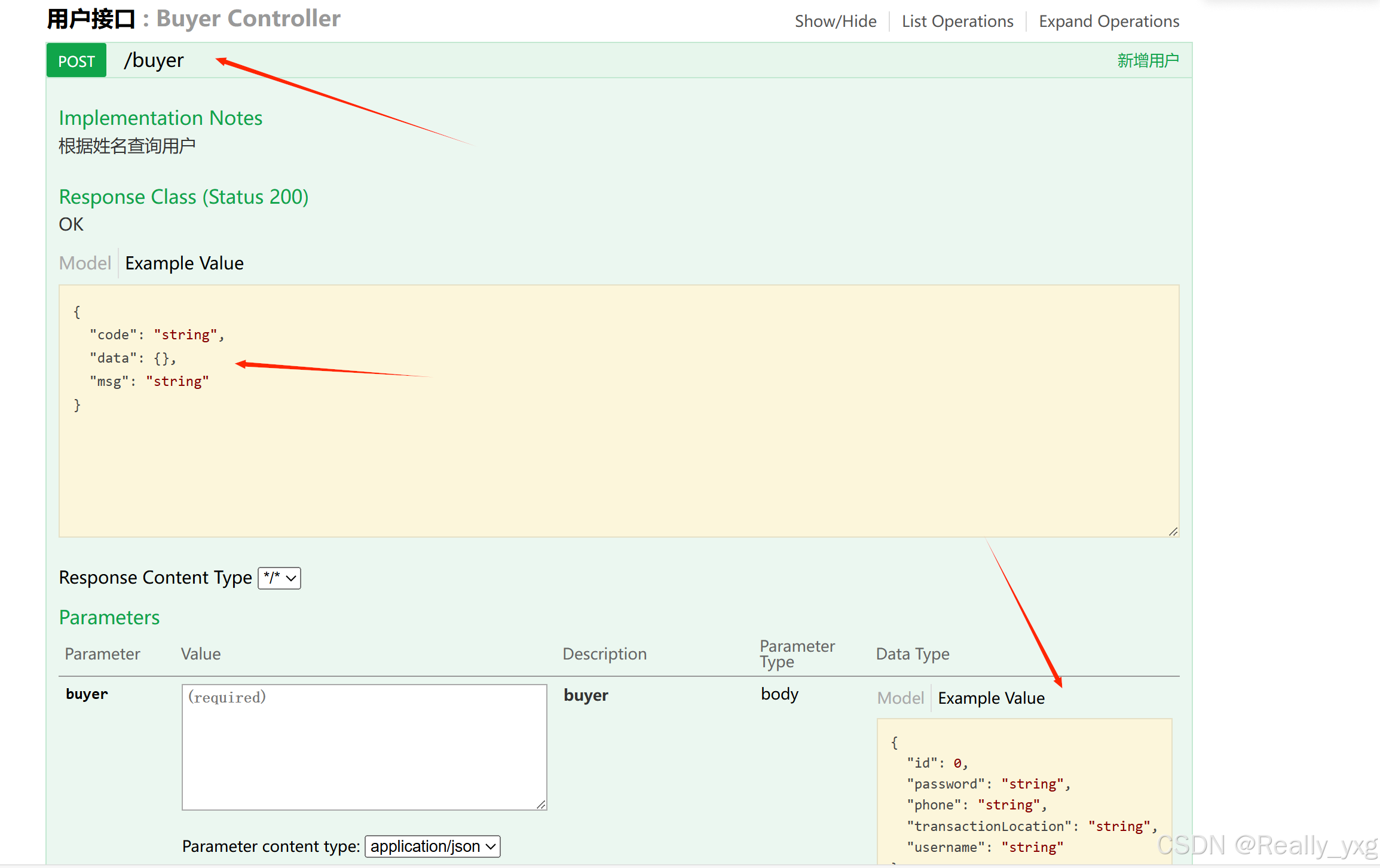Image resolution: width=1380 pixels, height=868 pixels.
Task: Toggle Show/Hide for Buyer Controller operations
Action: pos(836,21)
